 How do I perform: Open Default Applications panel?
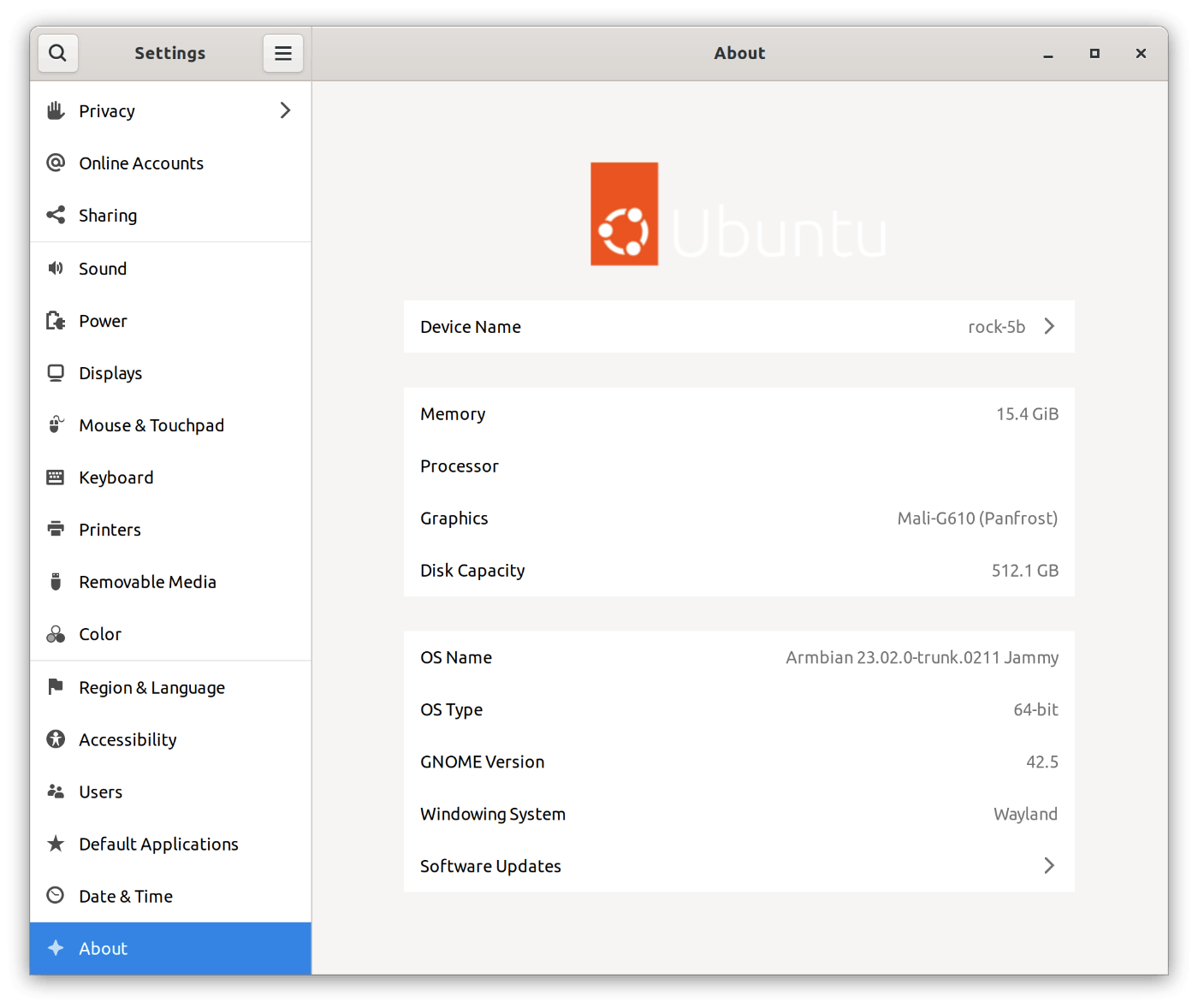[x=170, y=844]
